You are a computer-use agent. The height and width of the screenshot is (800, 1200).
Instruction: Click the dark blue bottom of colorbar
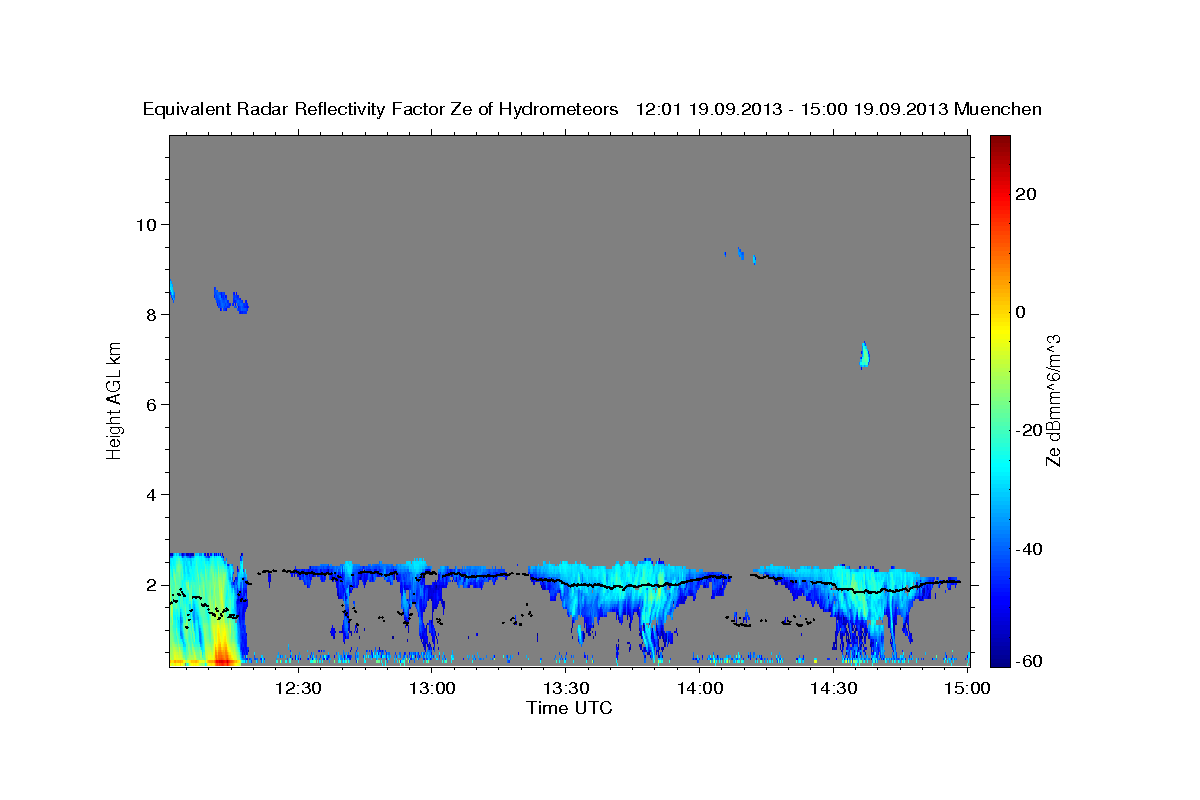point(999,655)
